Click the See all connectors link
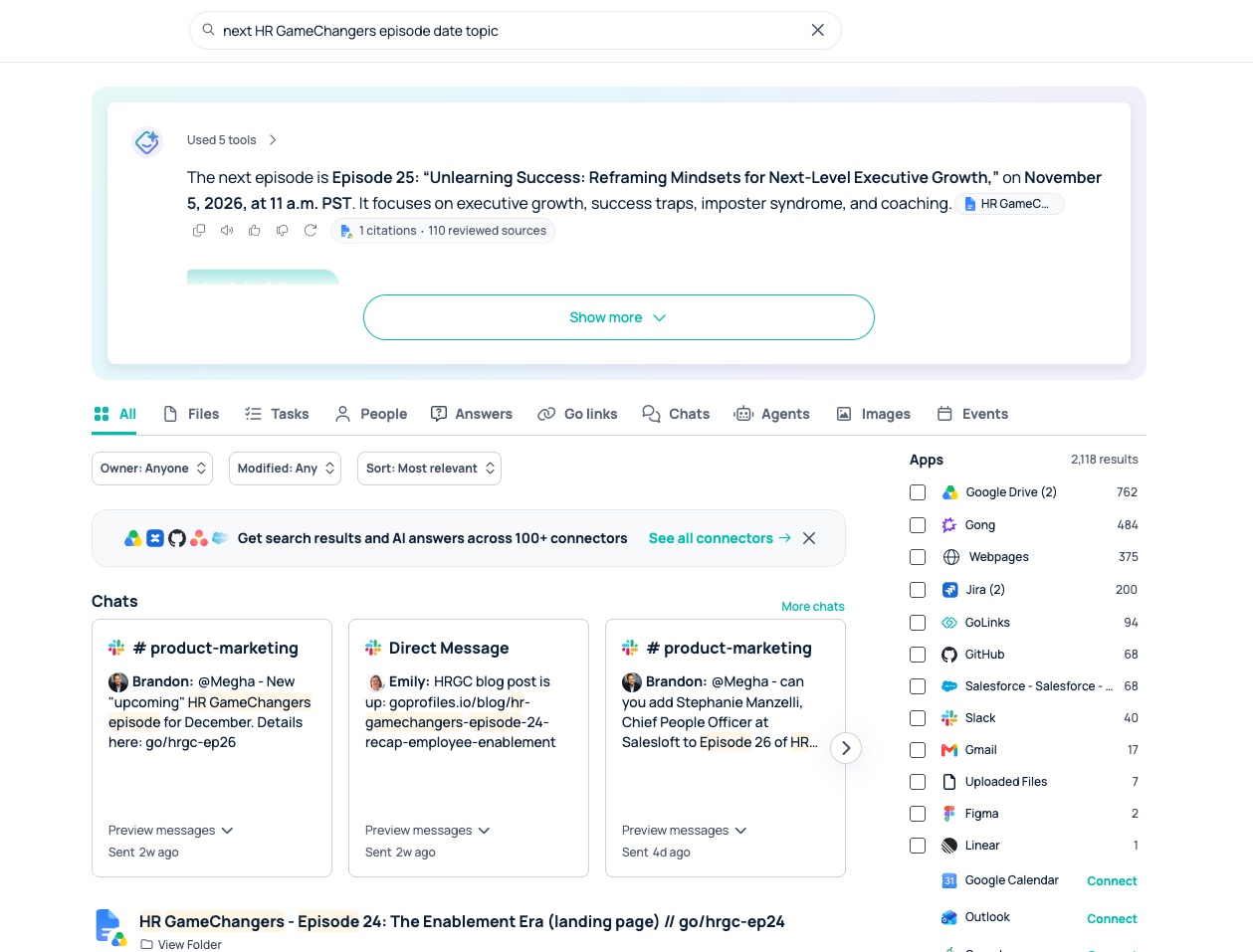Image resolution: width=1253 pixels, height=952 pixels. pyautogui.click(x=720, y=538)
